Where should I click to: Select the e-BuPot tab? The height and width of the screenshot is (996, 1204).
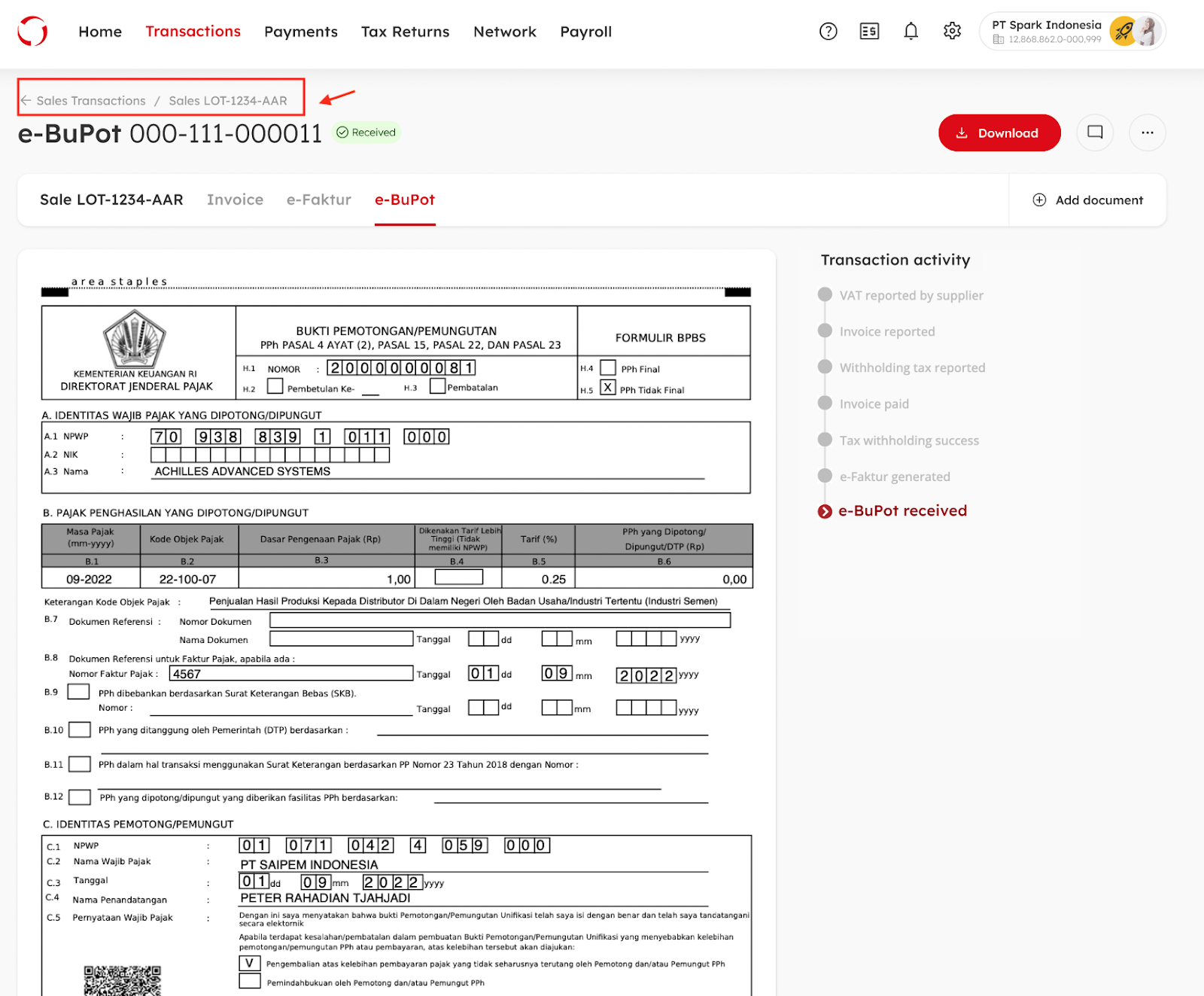pyautogui.click(x=405, y=200)
